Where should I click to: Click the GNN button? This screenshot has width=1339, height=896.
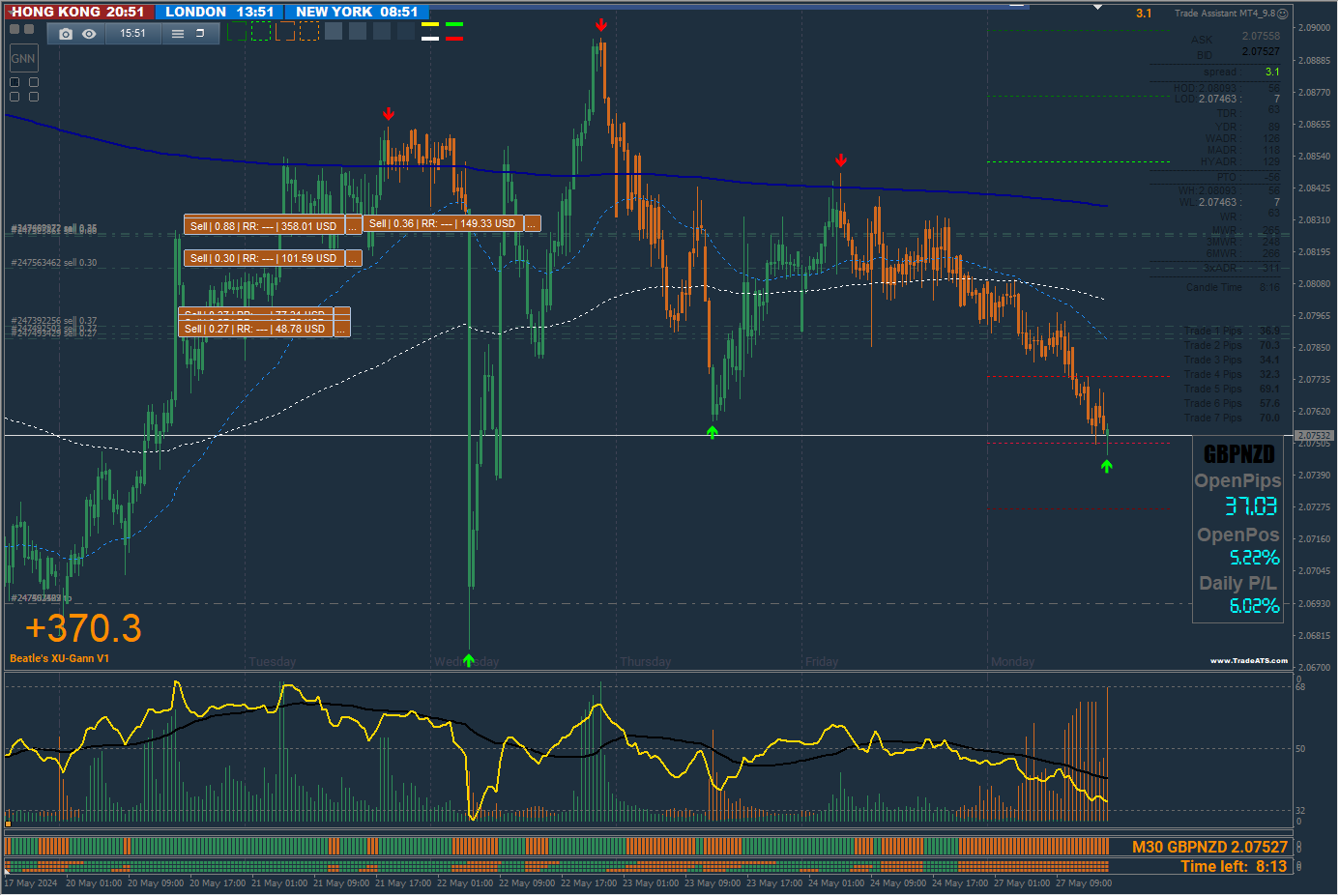[x=23, y=58]
